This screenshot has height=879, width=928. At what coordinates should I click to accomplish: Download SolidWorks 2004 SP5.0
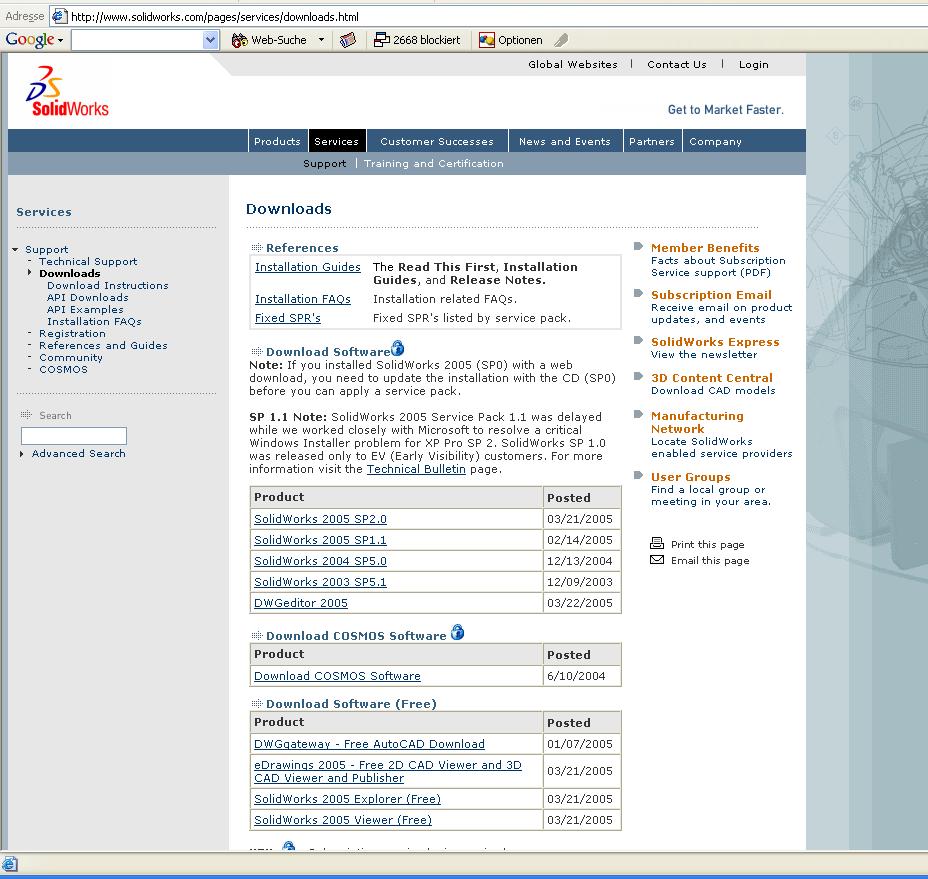(x=320, y=561)
